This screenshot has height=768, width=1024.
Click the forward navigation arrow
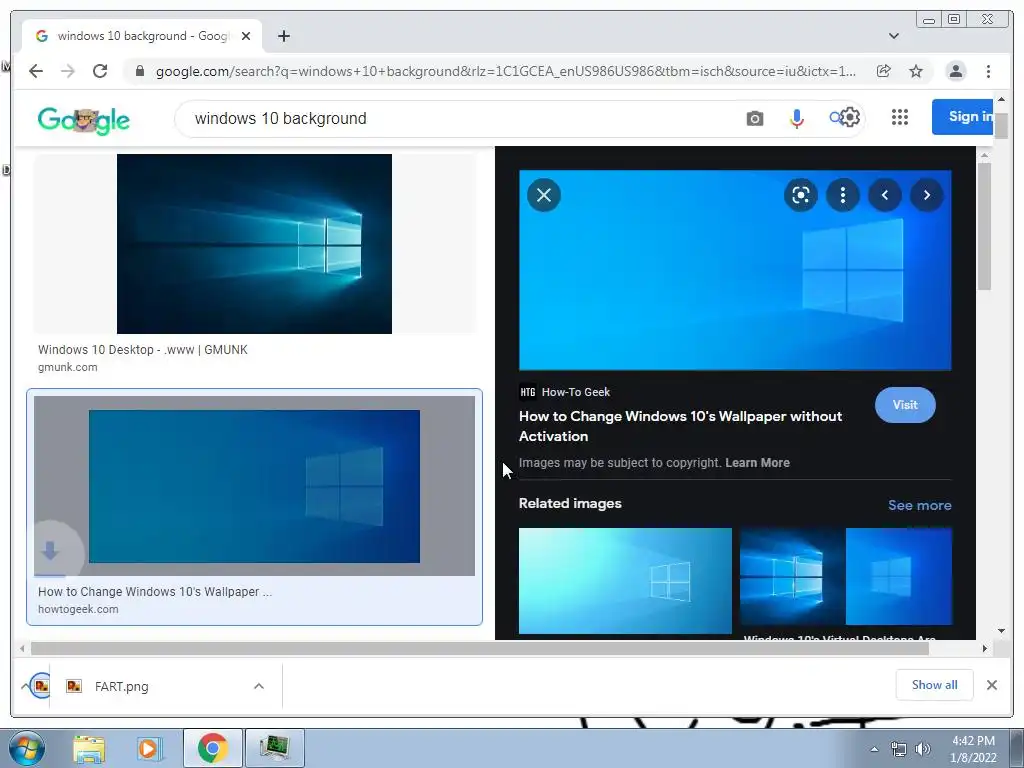(68, 71)
